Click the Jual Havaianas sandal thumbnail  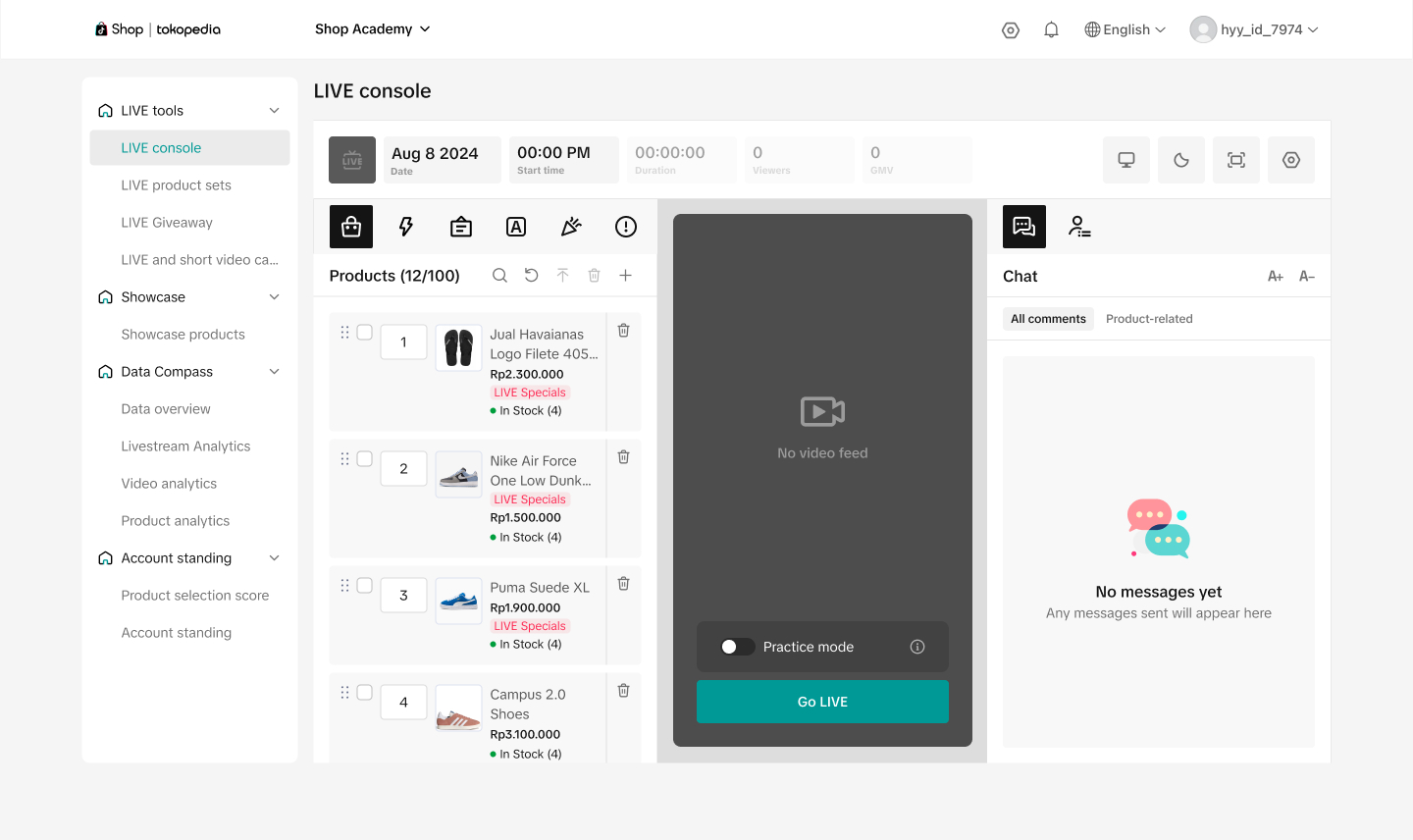pos(458,348)
